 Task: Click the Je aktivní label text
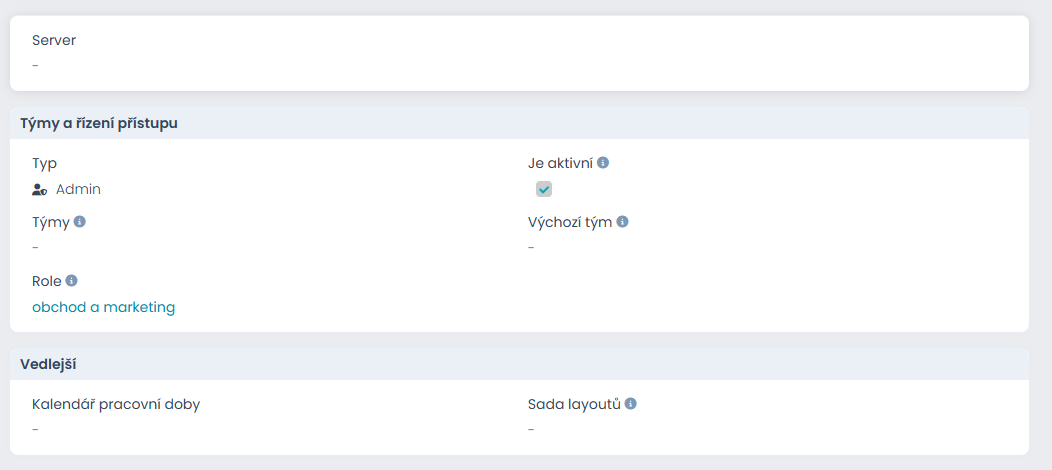coord(560,163)
